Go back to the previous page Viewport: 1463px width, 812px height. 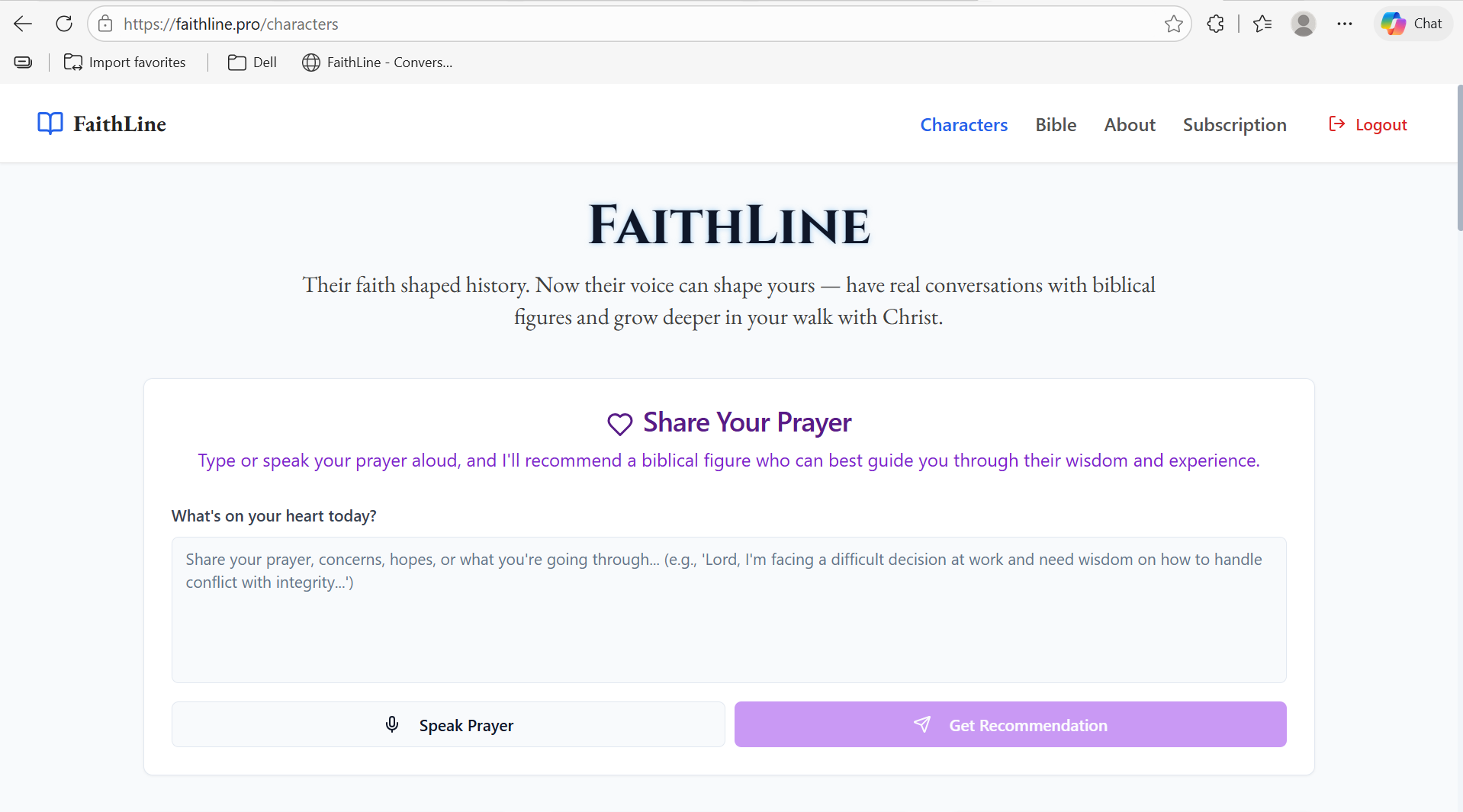coord(23,24)
